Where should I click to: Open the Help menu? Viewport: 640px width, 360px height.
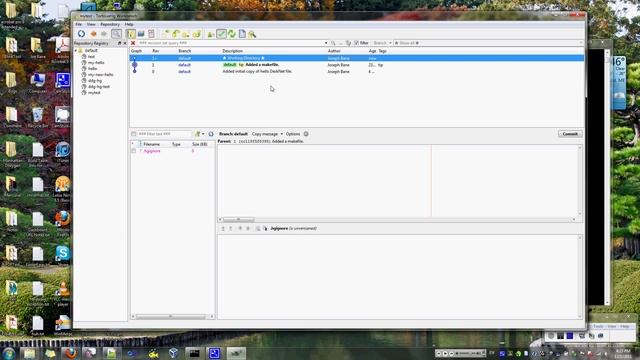[129, 24]
